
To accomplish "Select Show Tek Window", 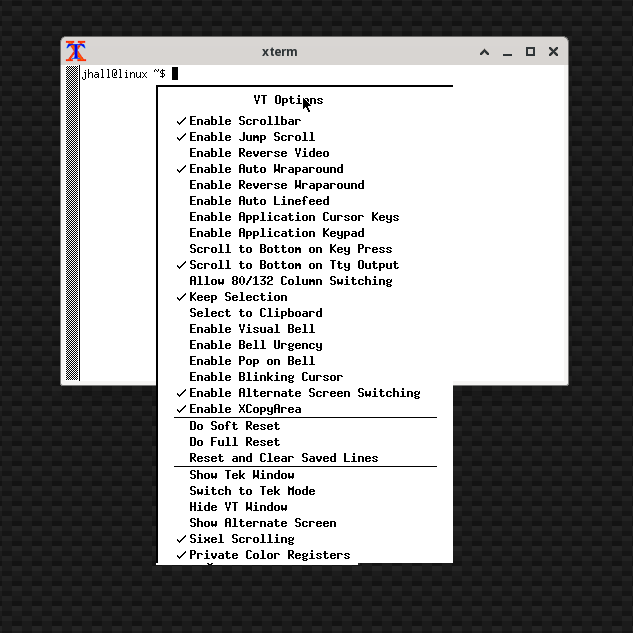I will point(305,475).
